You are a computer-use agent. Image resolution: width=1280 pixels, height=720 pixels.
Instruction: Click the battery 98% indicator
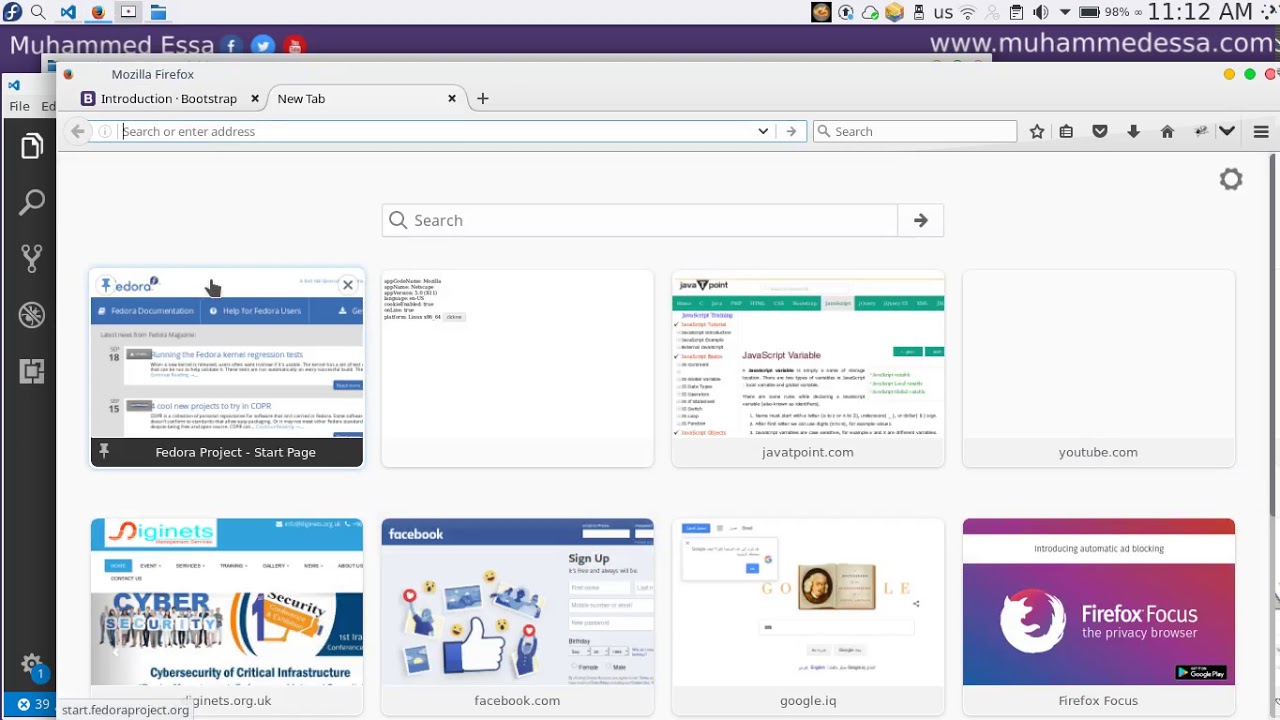(x=1102, y=13)
